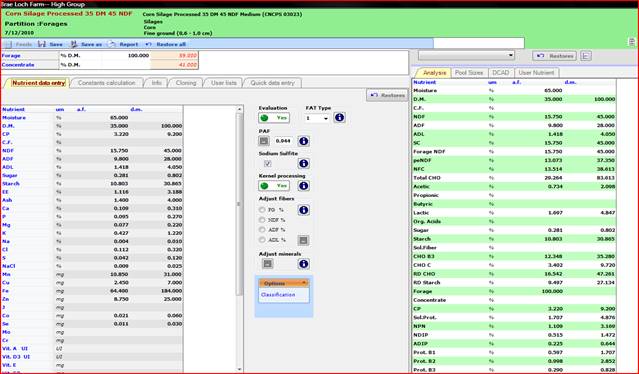The width and height of the screenshot is (639, 374).
Task: Click the PAF value field 0.044
Action: click(x=283, y=141)
